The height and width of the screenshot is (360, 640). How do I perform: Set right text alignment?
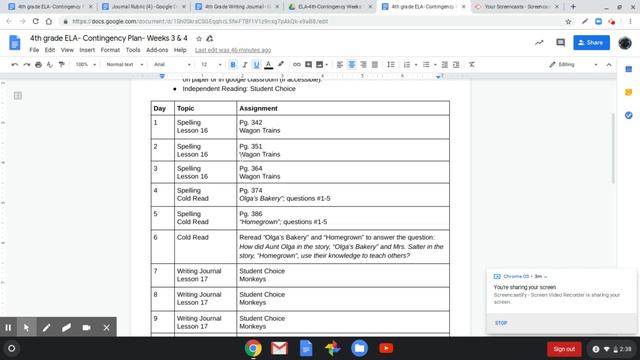(363, 64)
